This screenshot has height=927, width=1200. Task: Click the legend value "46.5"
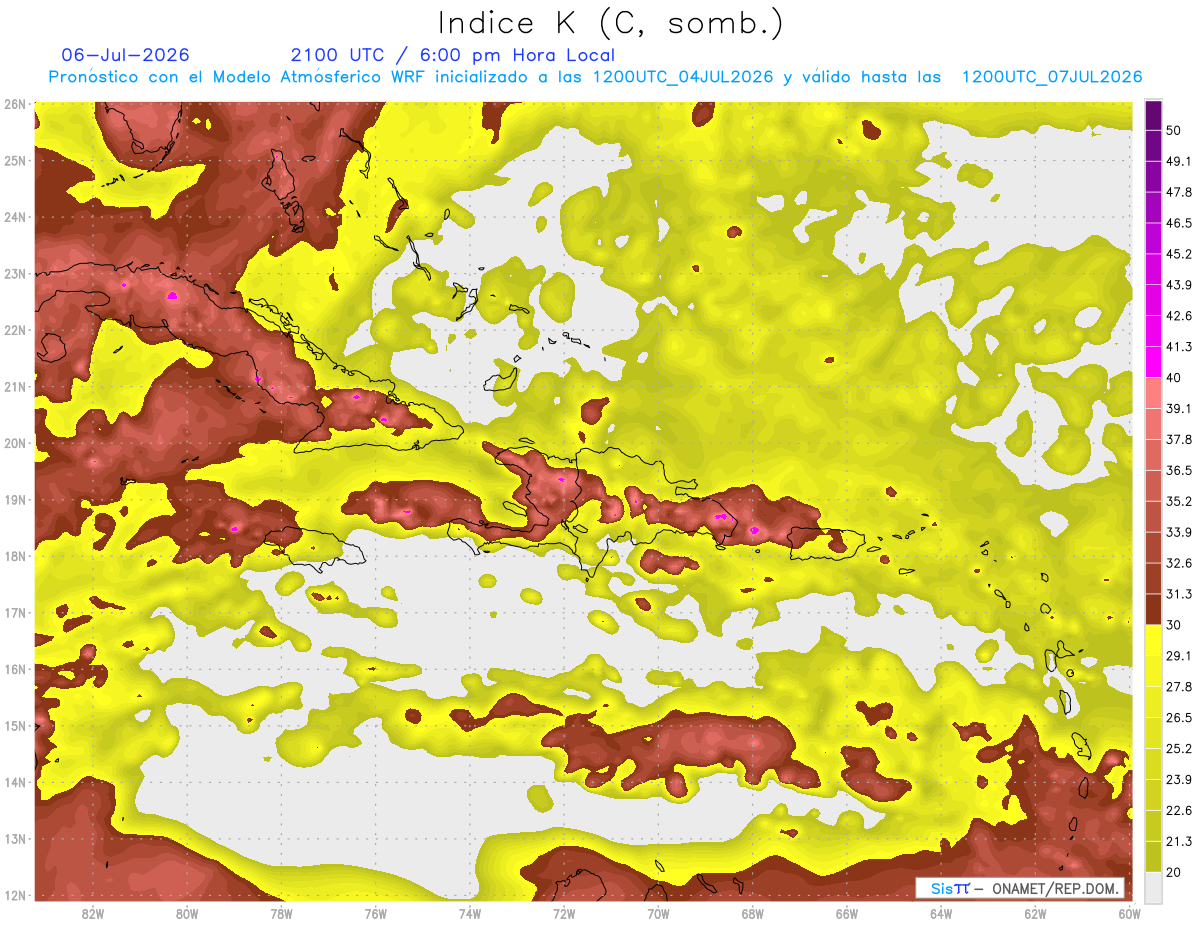[1179, 223]
